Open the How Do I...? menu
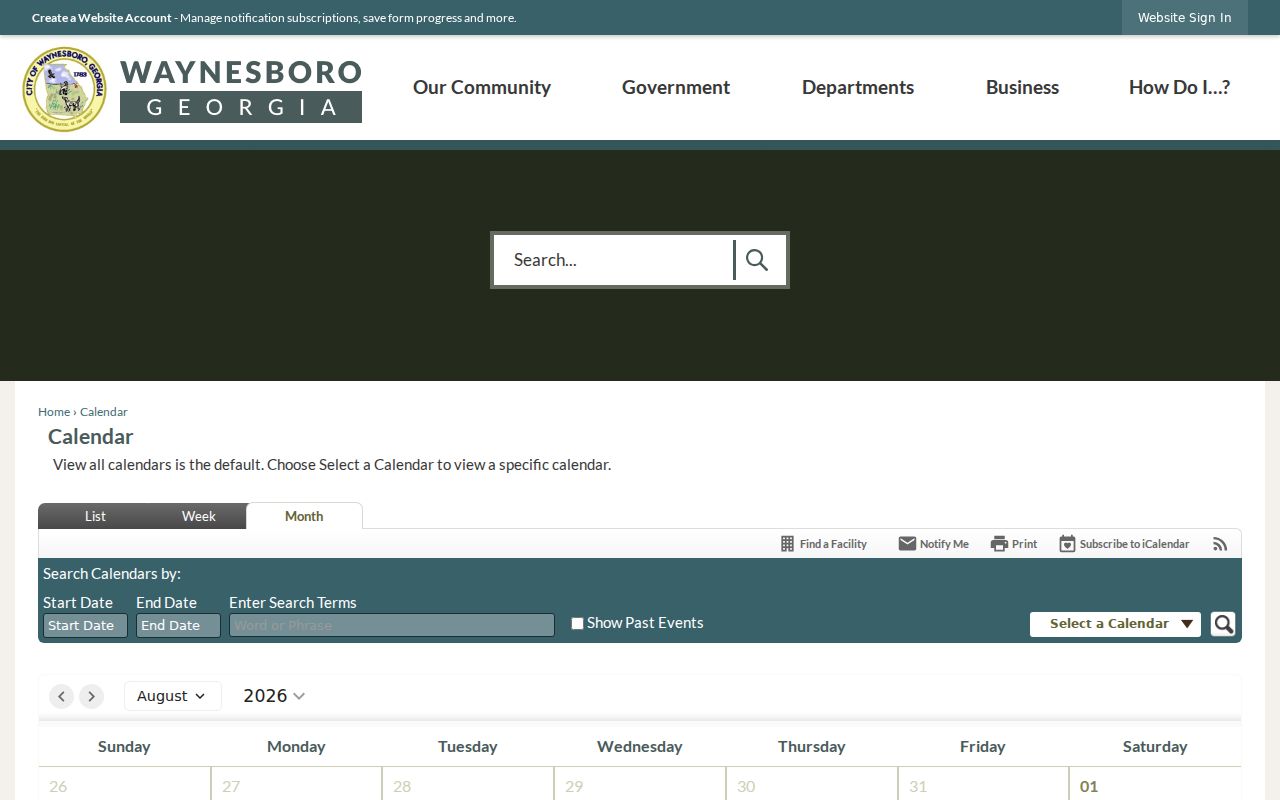This screenshot has width=1280, height=800. tap(1179, 87)
